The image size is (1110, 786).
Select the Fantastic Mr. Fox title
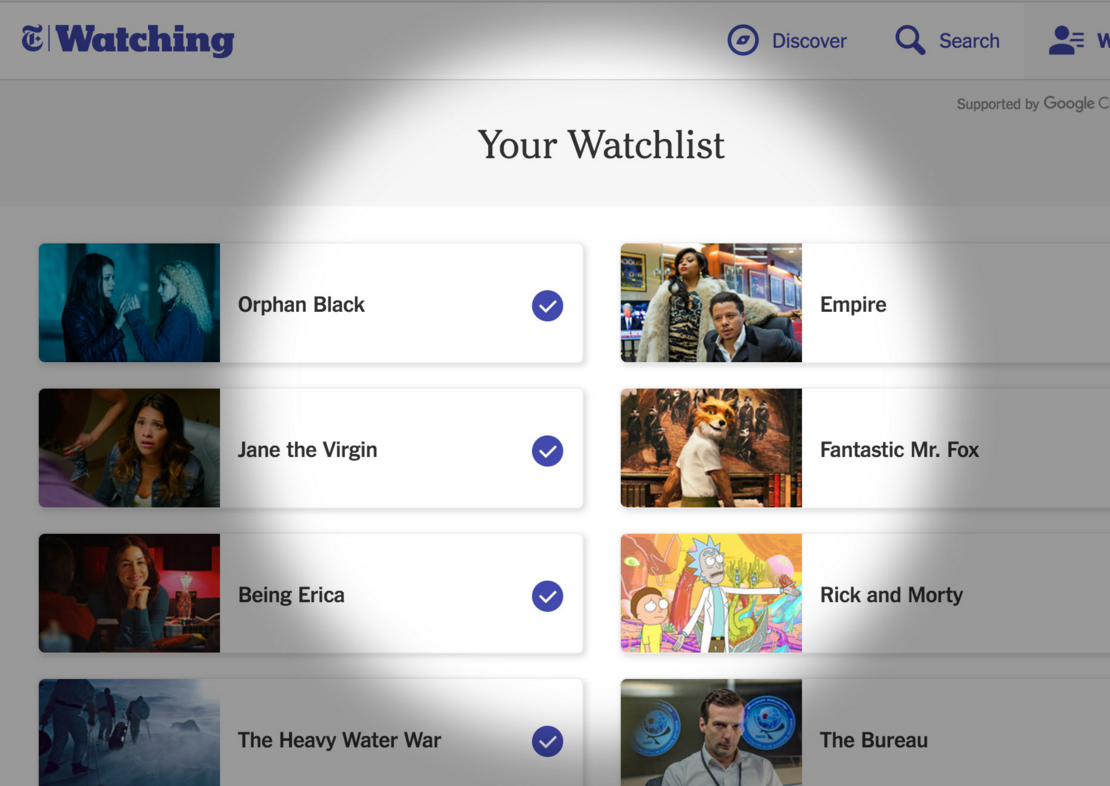(x=899, y=450)
